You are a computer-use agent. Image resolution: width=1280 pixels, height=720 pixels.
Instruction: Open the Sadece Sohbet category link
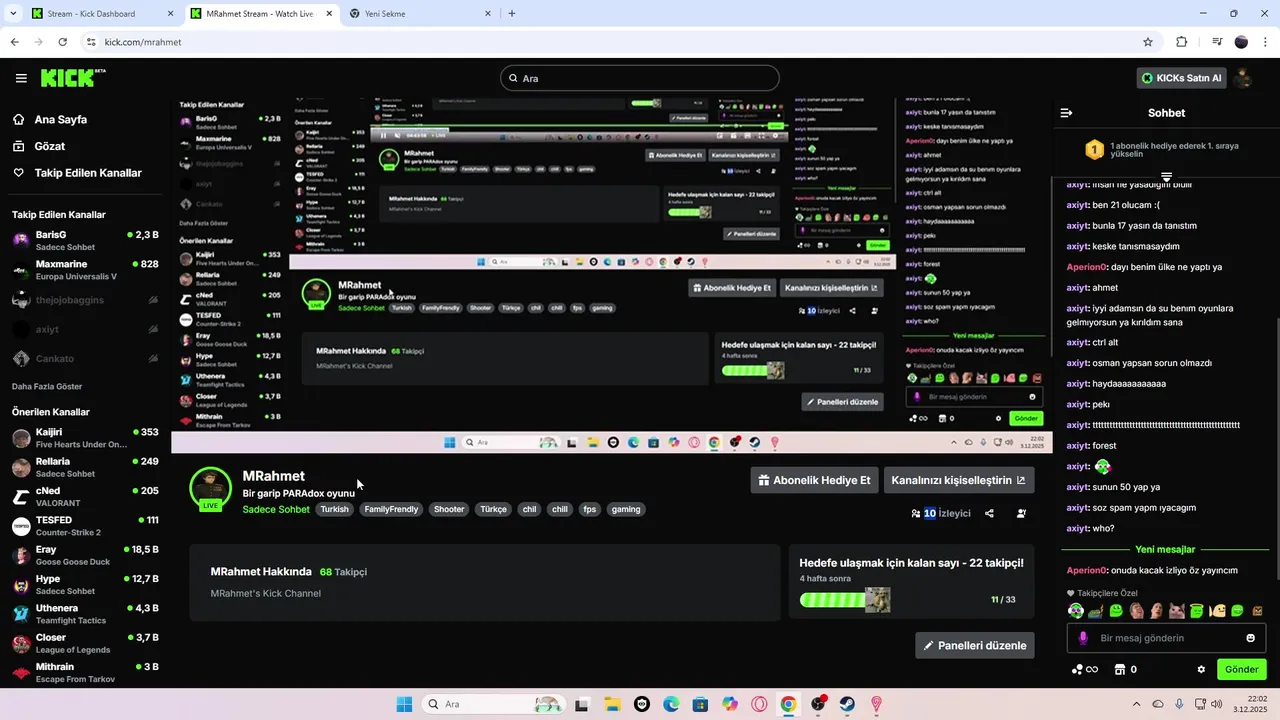[x=276, y=509]
